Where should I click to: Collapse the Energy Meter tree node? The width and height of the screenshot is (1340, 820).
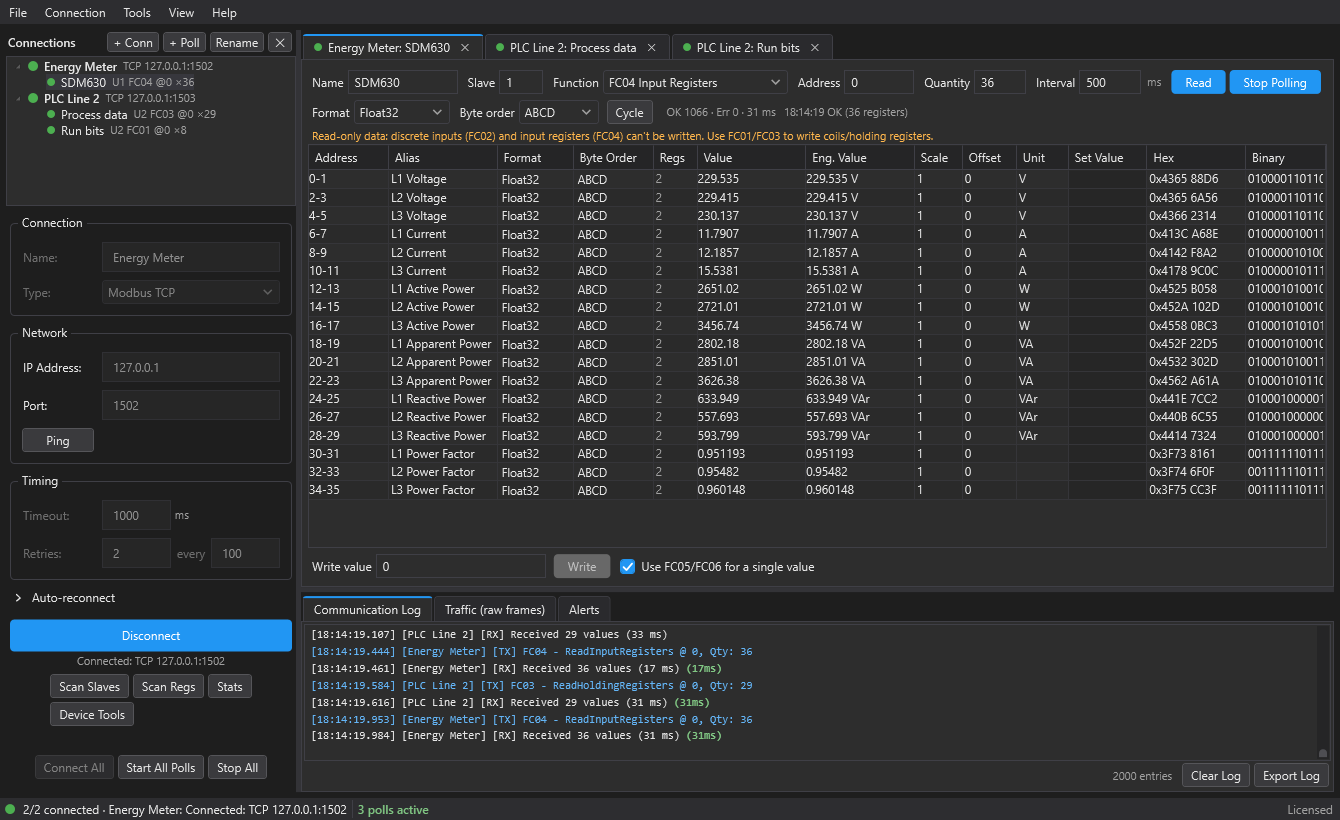(x=17, y=67)
